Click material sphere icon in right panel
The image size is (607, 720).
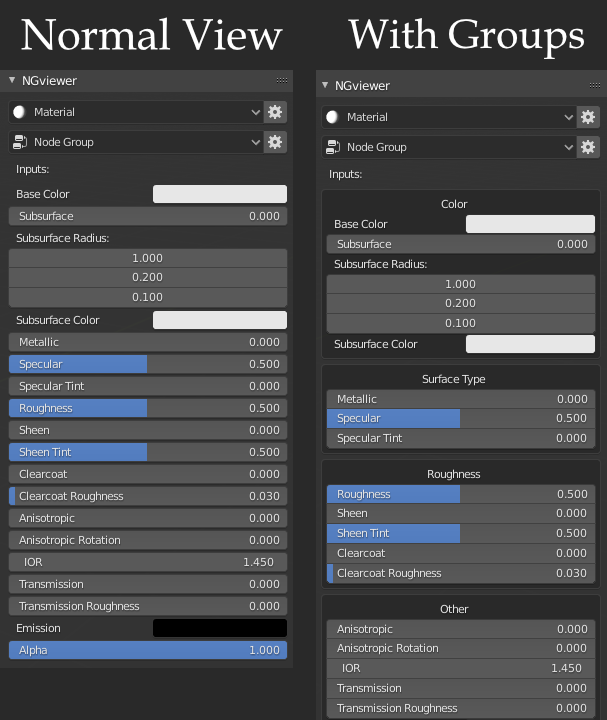tap(332, 117)
